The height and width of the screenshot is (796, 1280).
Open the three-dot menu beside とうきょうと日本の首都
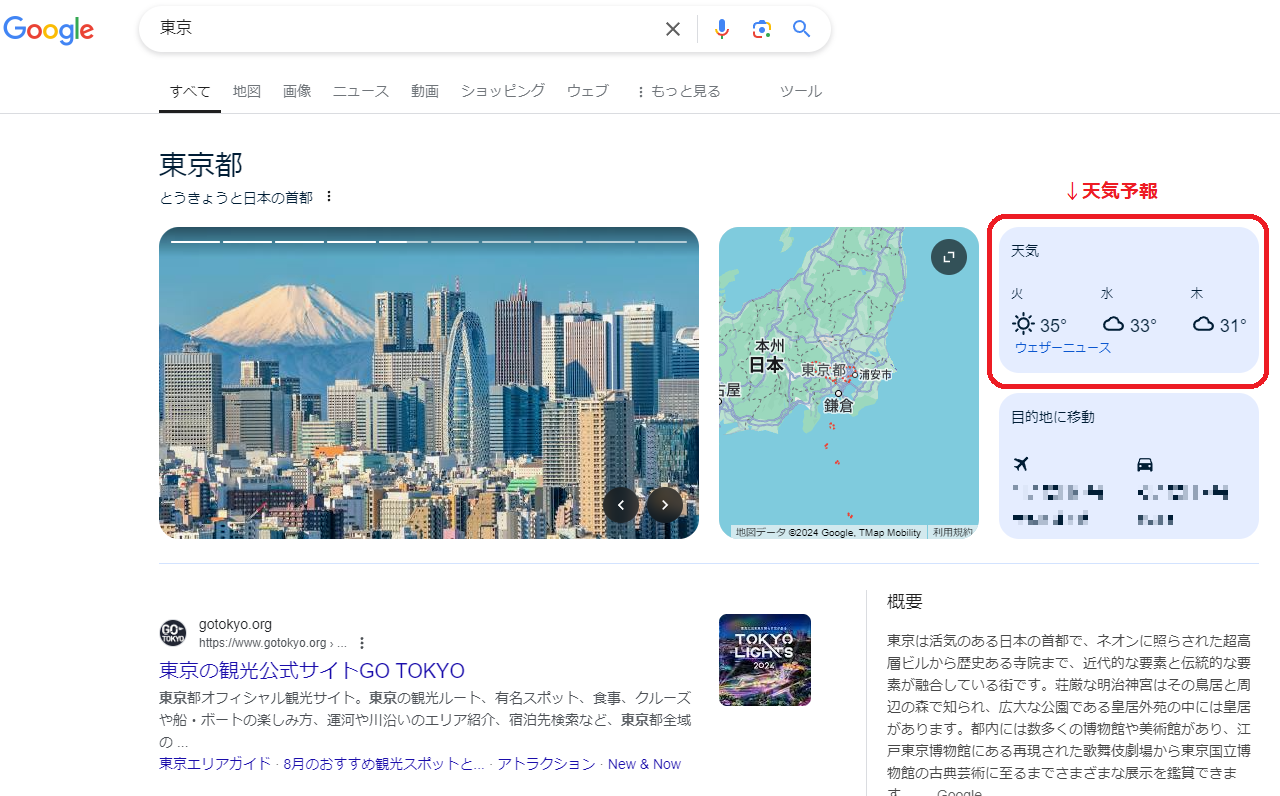[x=329, y=196]
